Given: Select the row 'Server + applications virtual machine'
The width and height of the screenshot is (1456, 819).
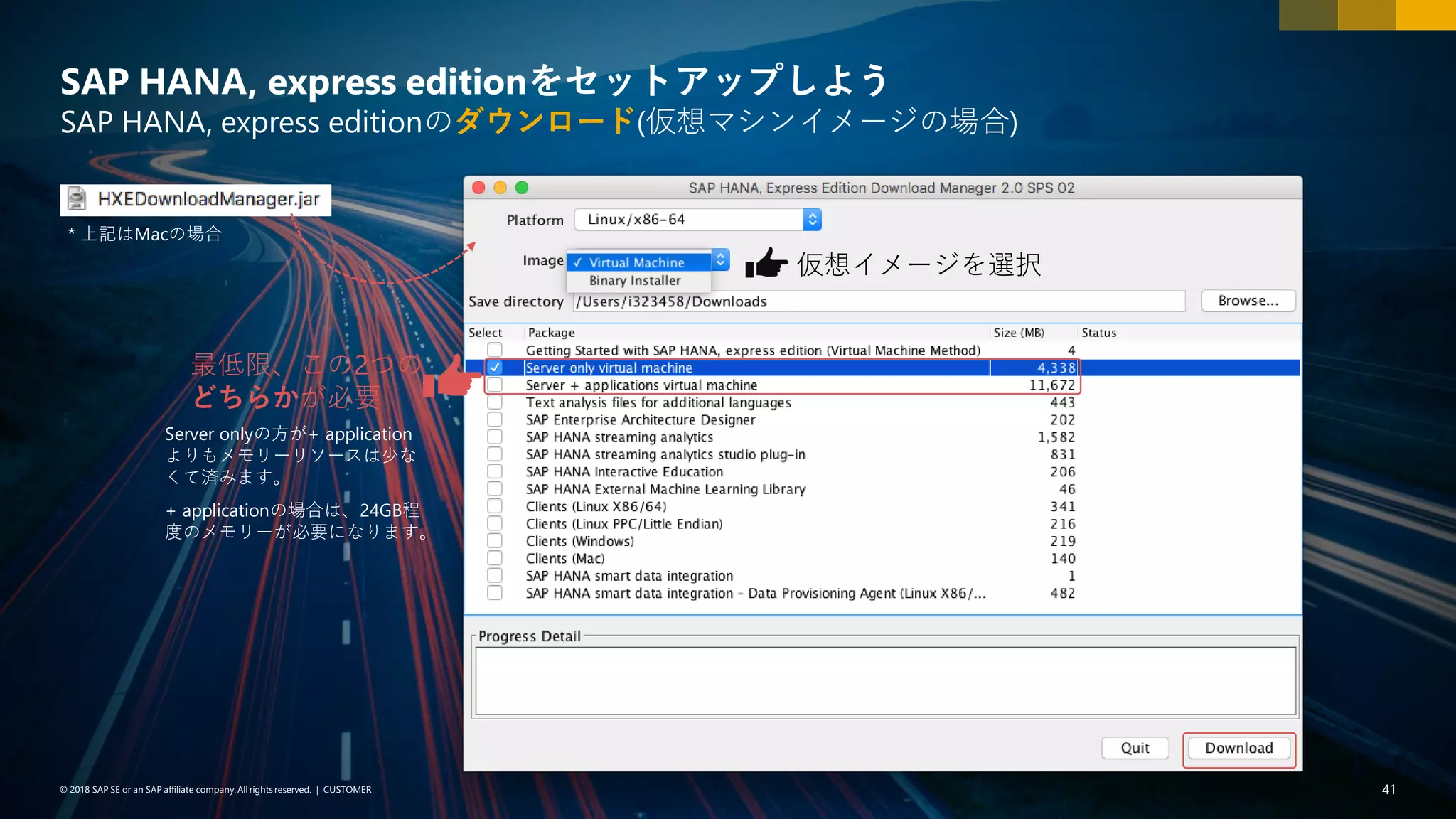Looking at the screenshot, I should pyautogui.click(x=882, y=385).
